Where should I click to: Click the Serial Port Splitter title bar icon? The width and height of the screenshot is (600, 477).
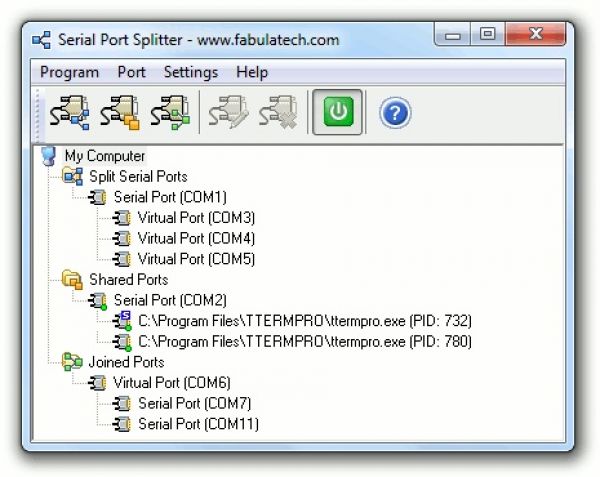click(41, 40)
